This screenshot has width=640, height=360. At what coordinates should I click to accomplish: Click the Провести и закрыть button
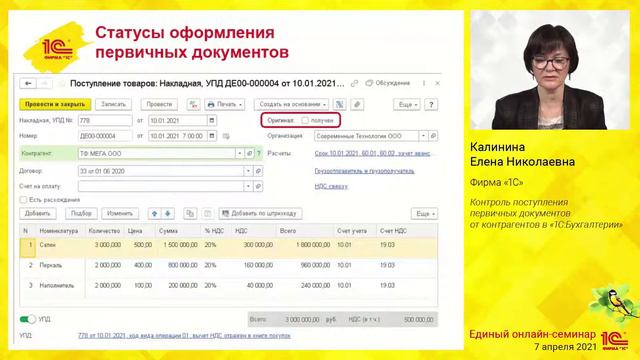[x=55, y=104]
